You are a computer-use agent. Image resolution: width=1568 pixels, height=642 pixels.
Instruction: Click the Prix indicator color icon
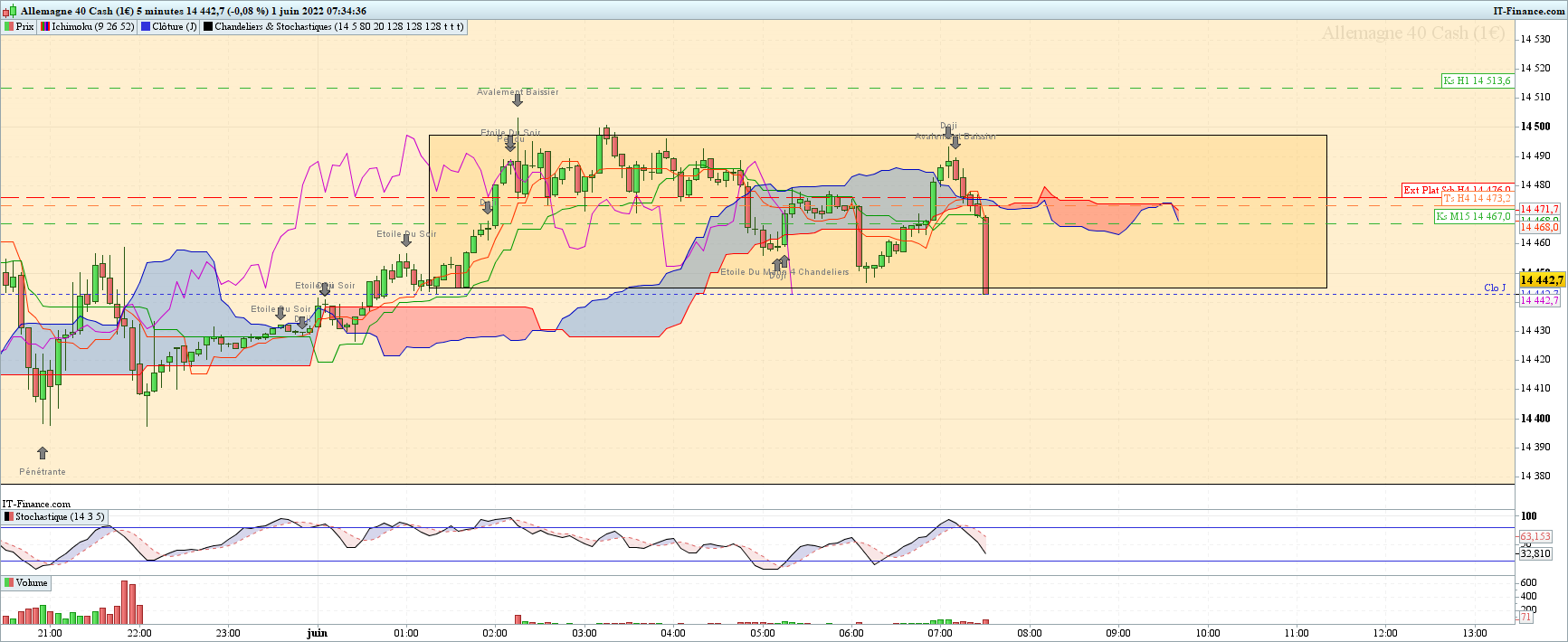[x=9, y=27]
